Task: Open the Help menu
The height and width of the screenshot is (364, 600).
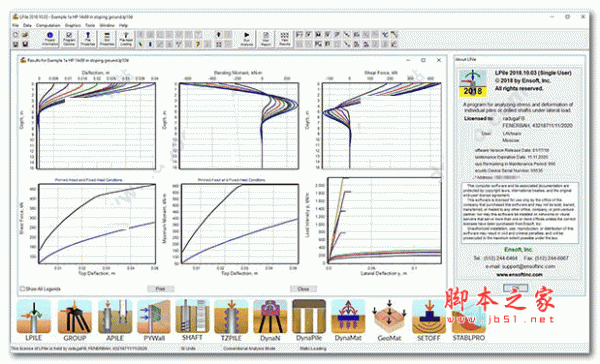Action: pyautogui.click(x=124, y=25)
